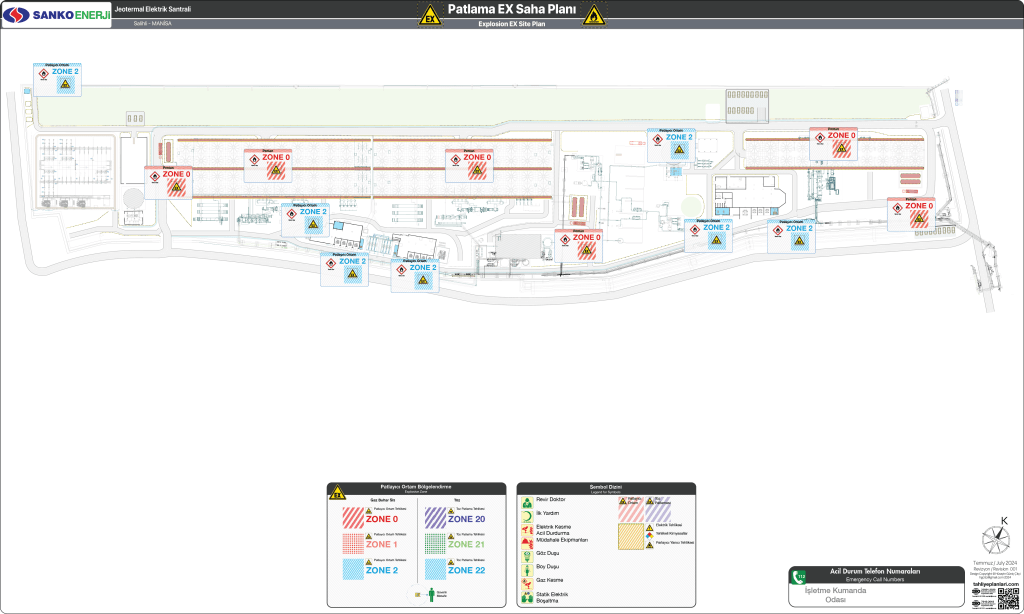Select the Statik Elektrik Boşaltma icon
1024x614 pixels.
tap(527, 596)
